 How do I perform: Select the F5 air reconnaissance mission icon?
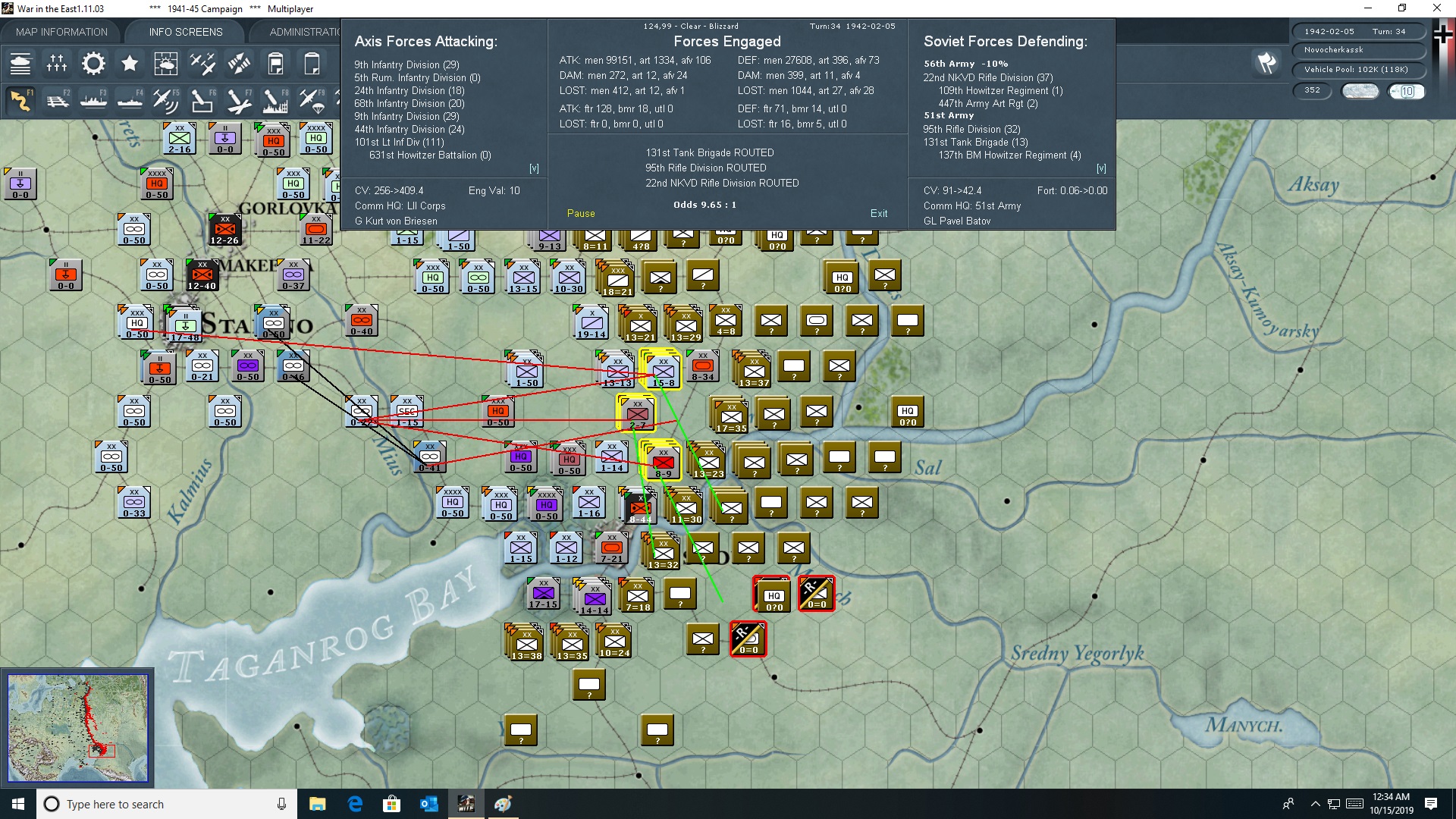pos(166,101)
